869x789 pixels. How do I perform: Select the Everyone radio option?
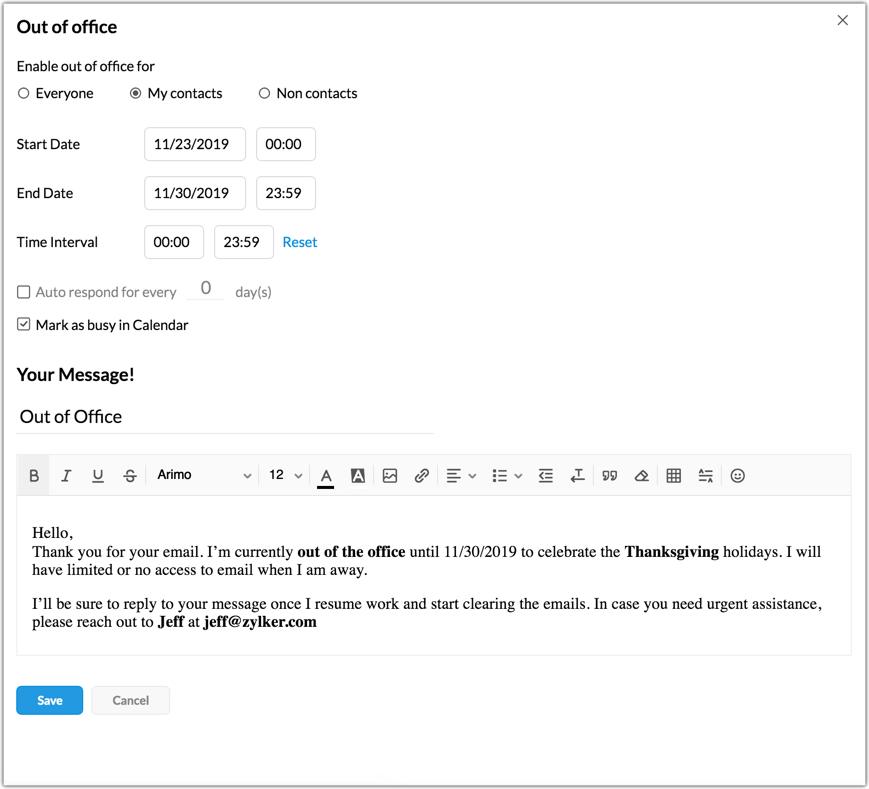click(x=22, y=93)
